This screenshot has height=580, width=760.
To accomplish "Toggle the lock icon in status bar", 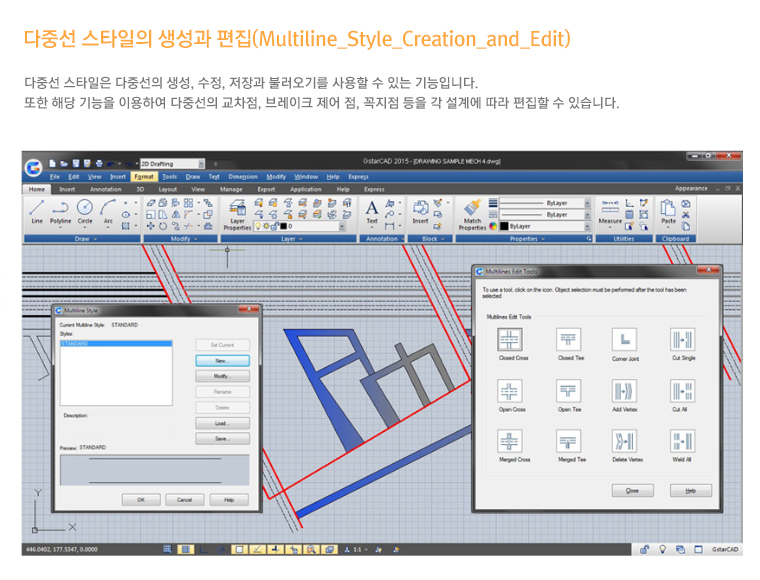I will (x=645, y=549).
